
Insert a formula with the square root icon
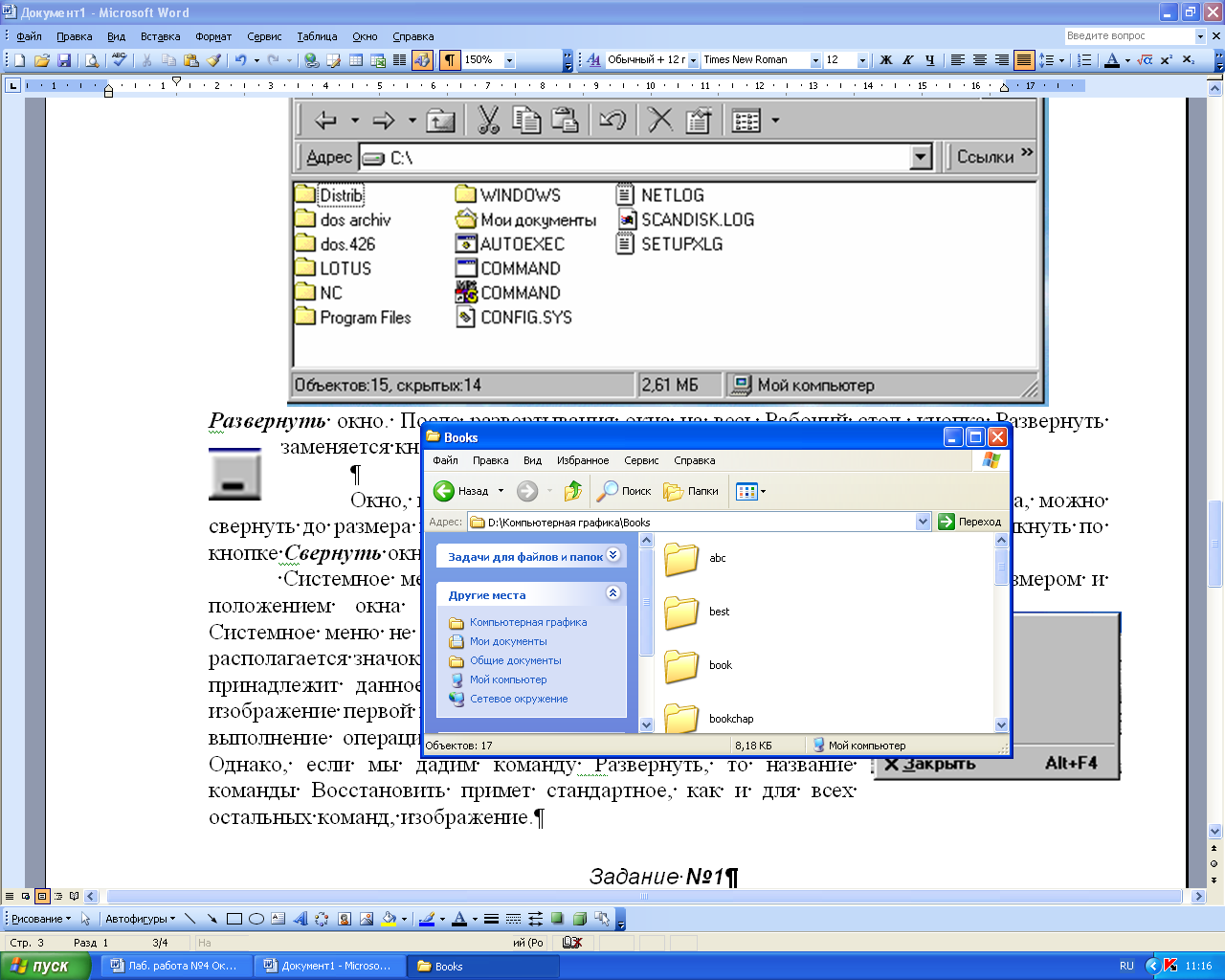tap(1145, 60)
